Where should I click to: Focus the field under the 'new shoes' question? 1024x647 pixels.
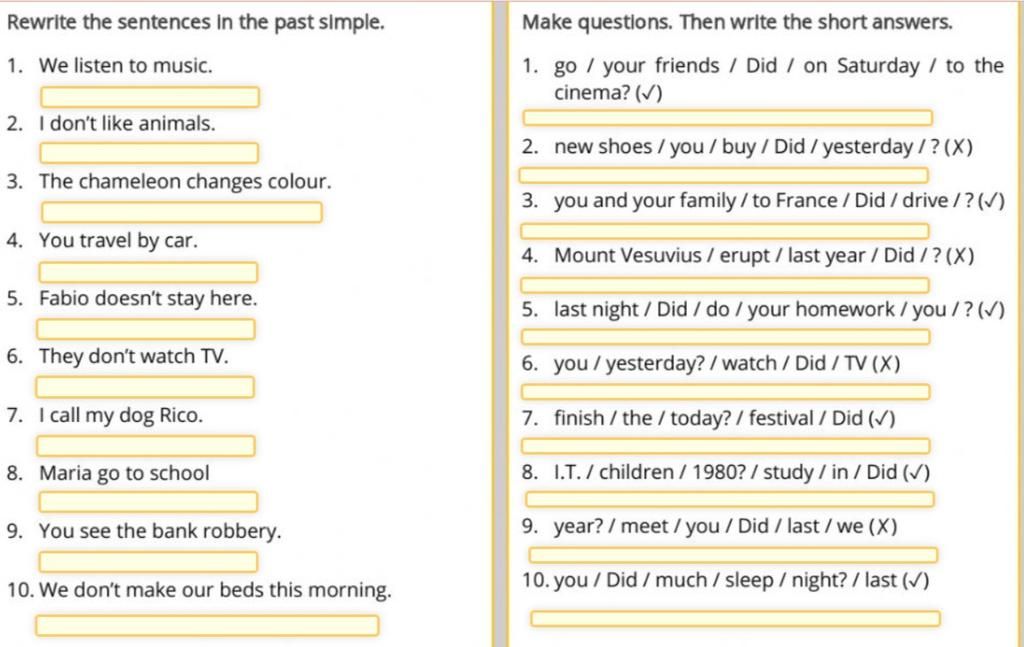[x=724, y=175]
